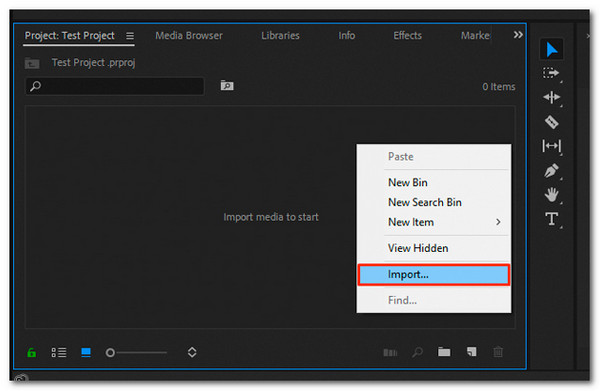Choose Paste from context menu
600x391 pixels.
434,156
